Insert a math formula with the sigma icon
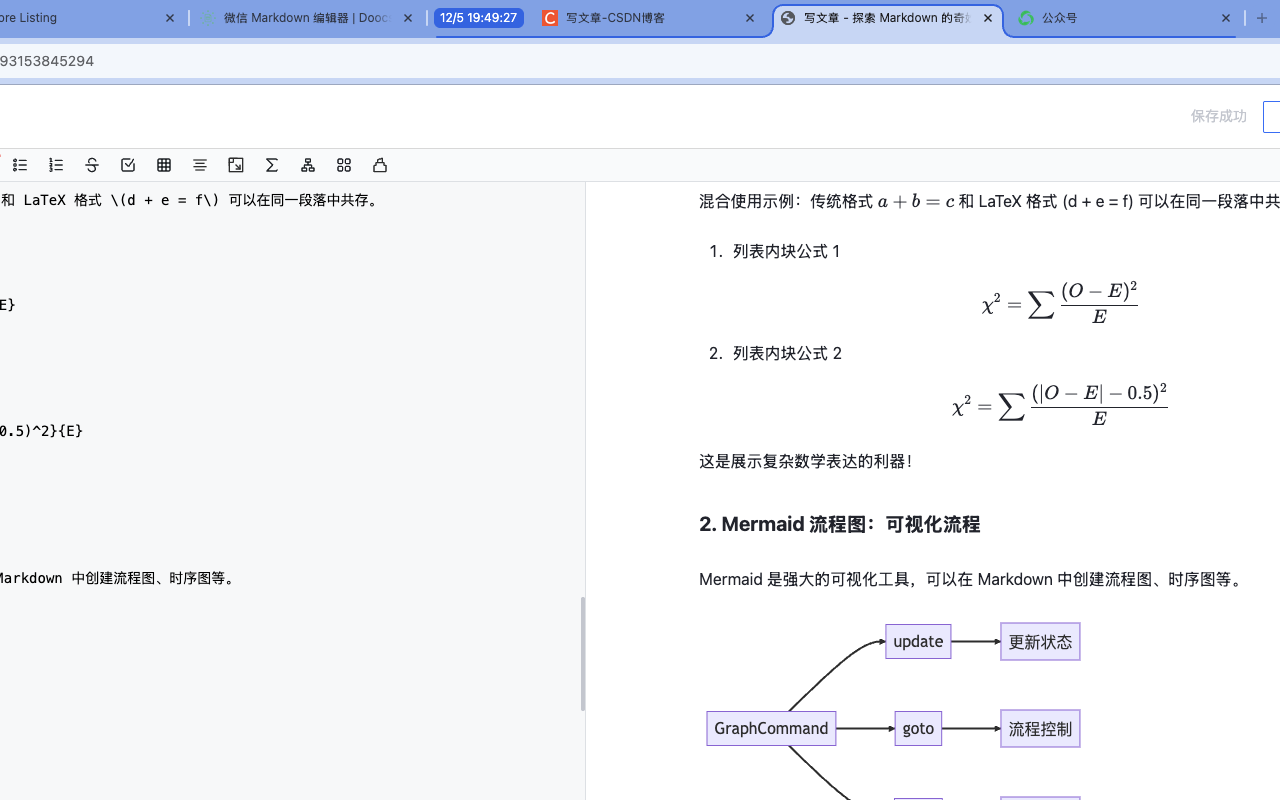This screenshot has height=800, width=1280. click(271, 165)
